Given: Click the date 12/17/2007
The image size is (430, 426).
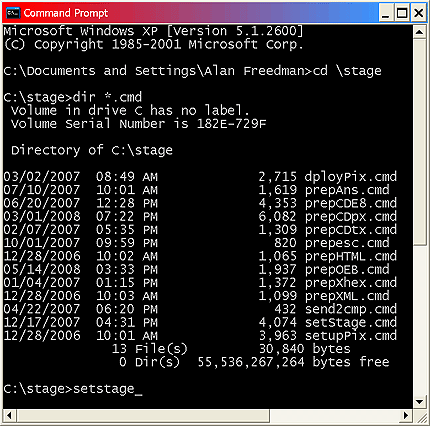Looking at the screenshot, I should (42, 322).
